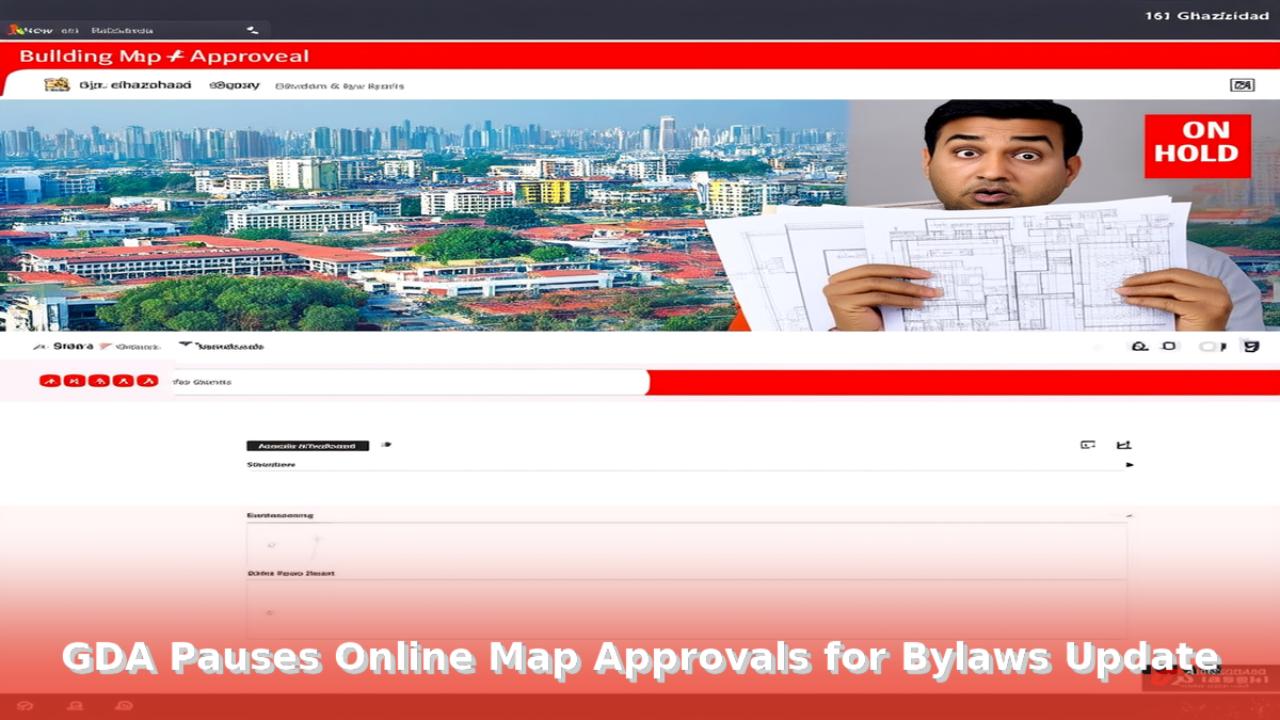Click the third icon in bottom red bar
1280x720 pixels.
(x=124, y=706)
